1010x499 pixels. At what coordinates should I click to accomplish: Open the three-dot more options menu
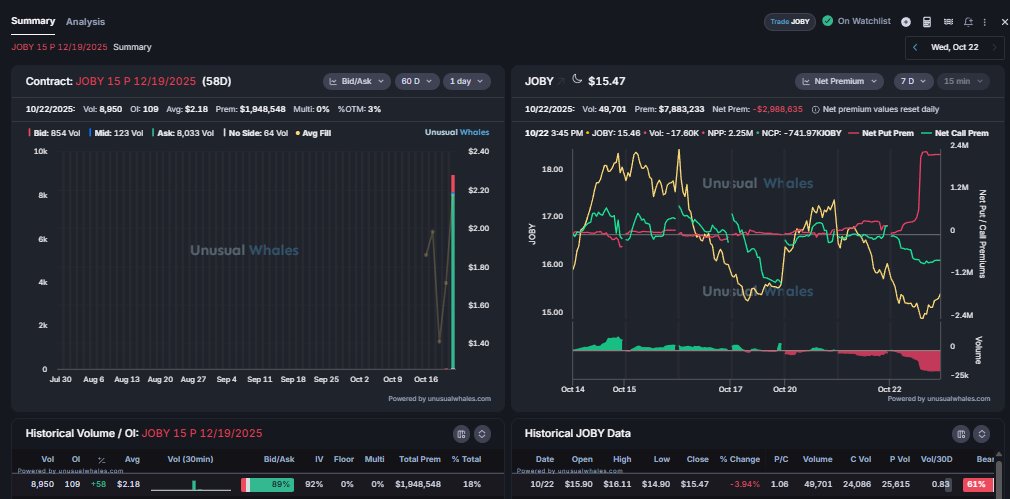pos(984,22)
